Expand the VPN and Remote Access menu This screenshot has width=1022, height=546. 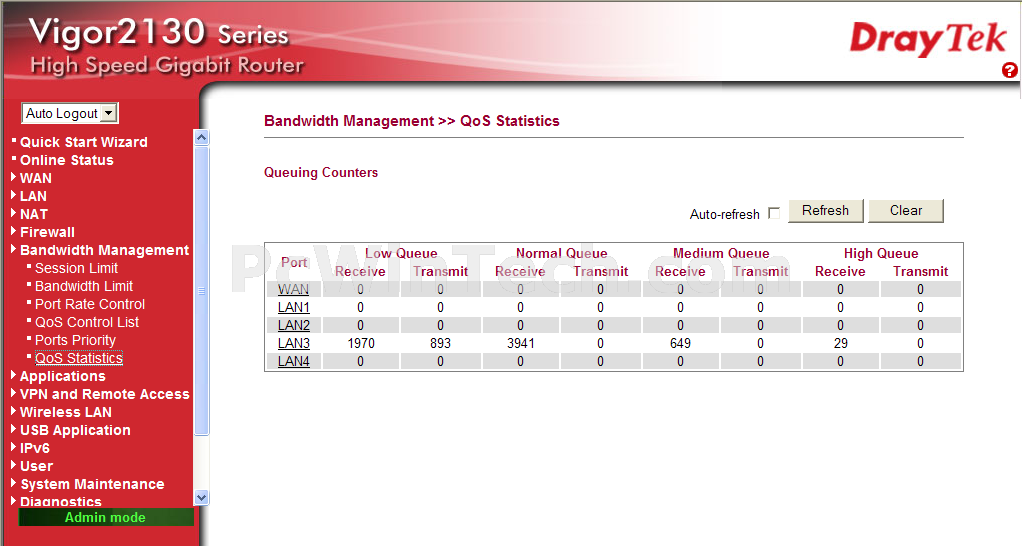coord(104,394)
